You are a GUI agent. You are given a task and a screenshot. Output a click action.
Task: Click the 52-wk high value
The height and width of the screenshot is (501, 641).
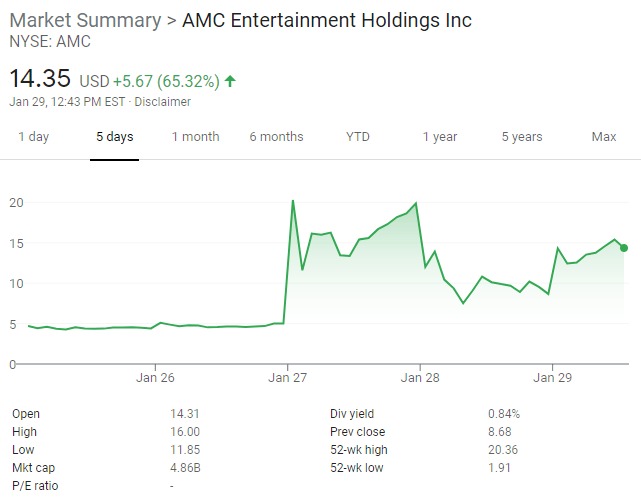(x=505, y=450)
